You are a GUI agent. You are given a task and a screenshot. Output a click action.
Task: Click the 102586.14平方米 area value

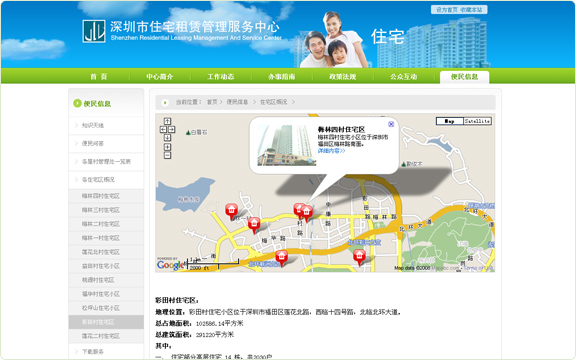(219, 323)
